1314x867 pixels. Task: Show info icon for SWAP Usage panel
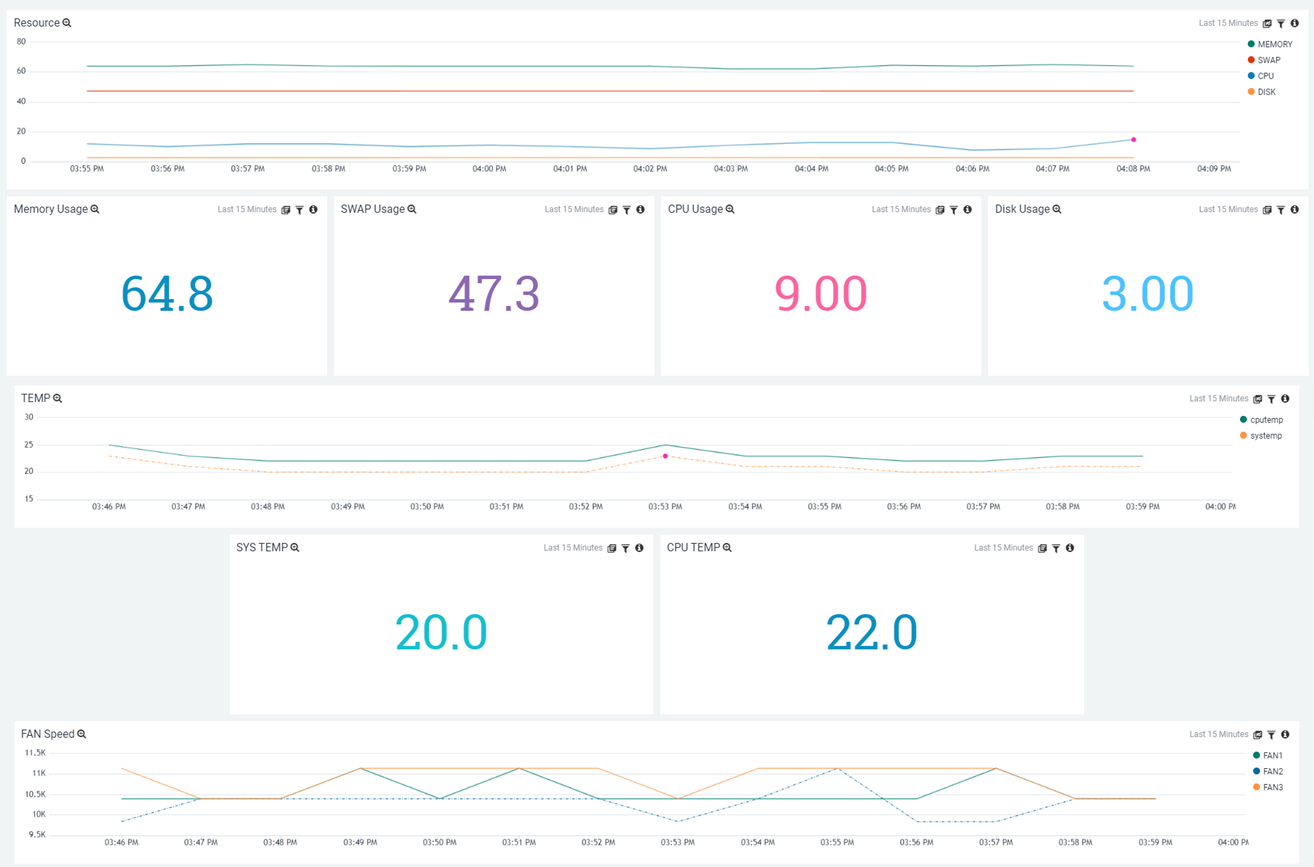click(640, 210)
